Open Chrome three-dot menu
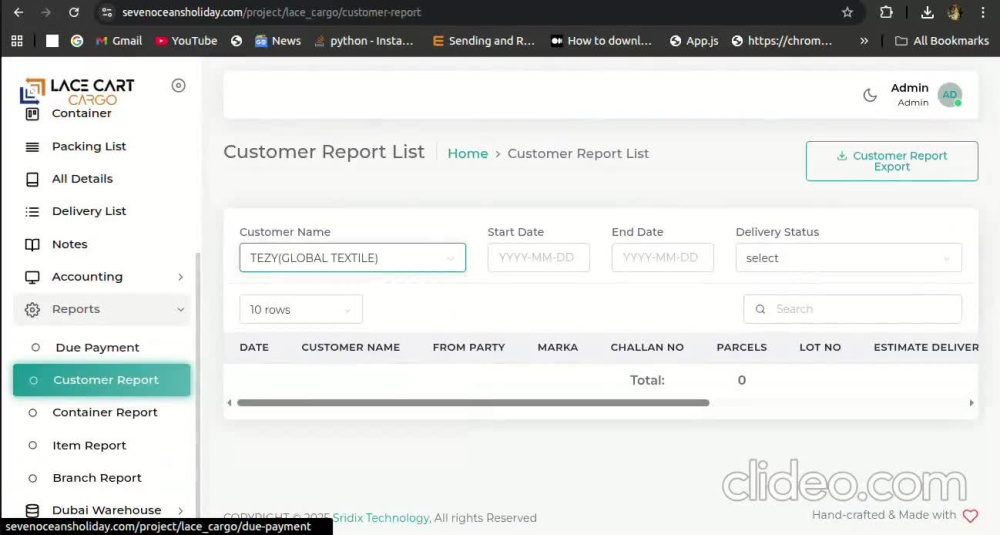The image size is (1000, 535). (x=983, y=12)
